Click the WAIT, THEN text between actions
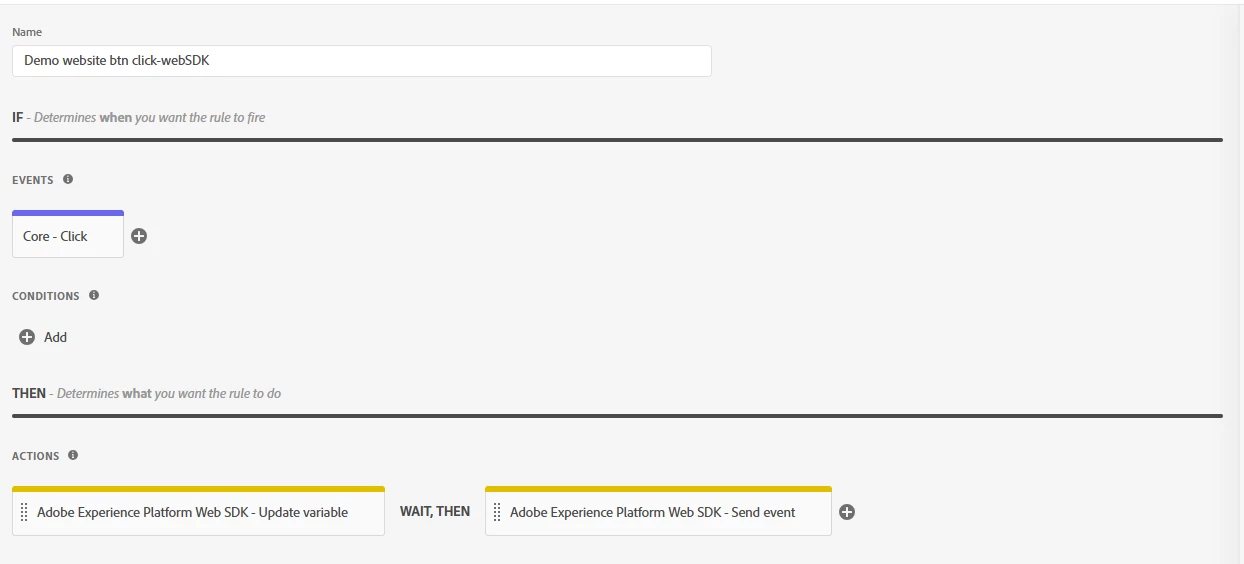 click(435, 511)
